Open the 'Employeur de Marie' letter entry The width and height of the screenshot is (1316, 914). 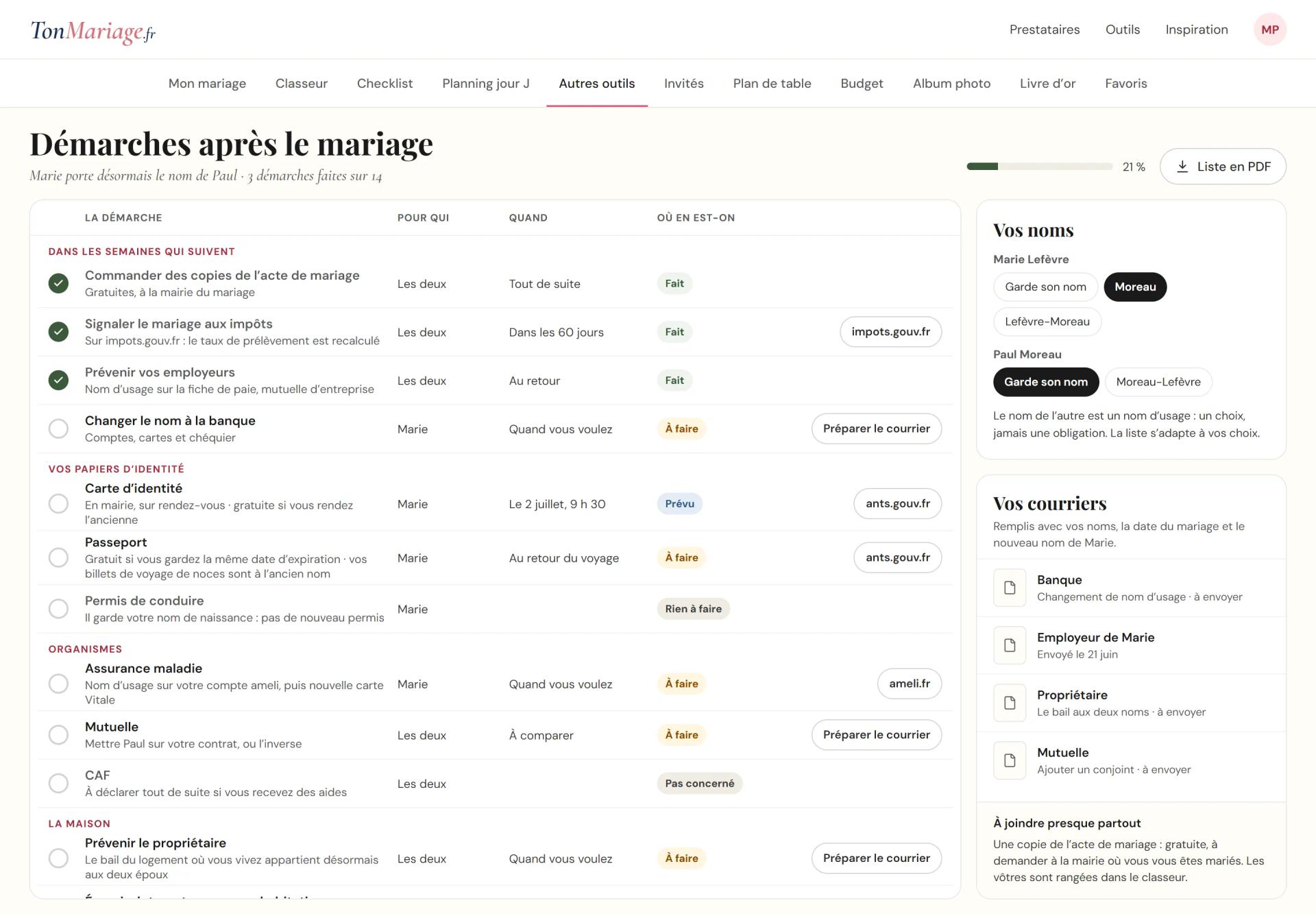[x=1131, y=645]
